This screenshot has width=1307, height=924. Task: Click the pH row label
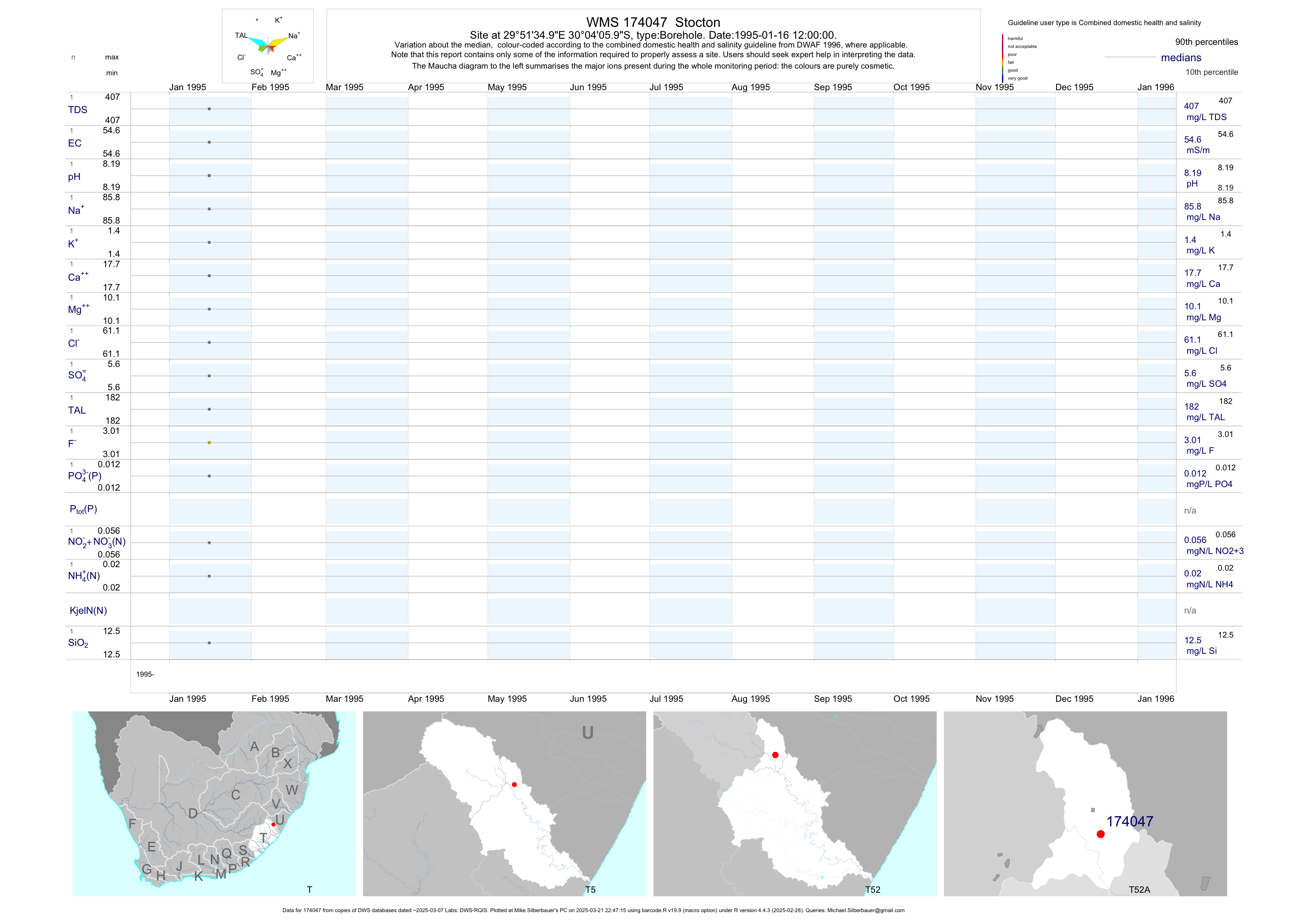coord(74,177)
